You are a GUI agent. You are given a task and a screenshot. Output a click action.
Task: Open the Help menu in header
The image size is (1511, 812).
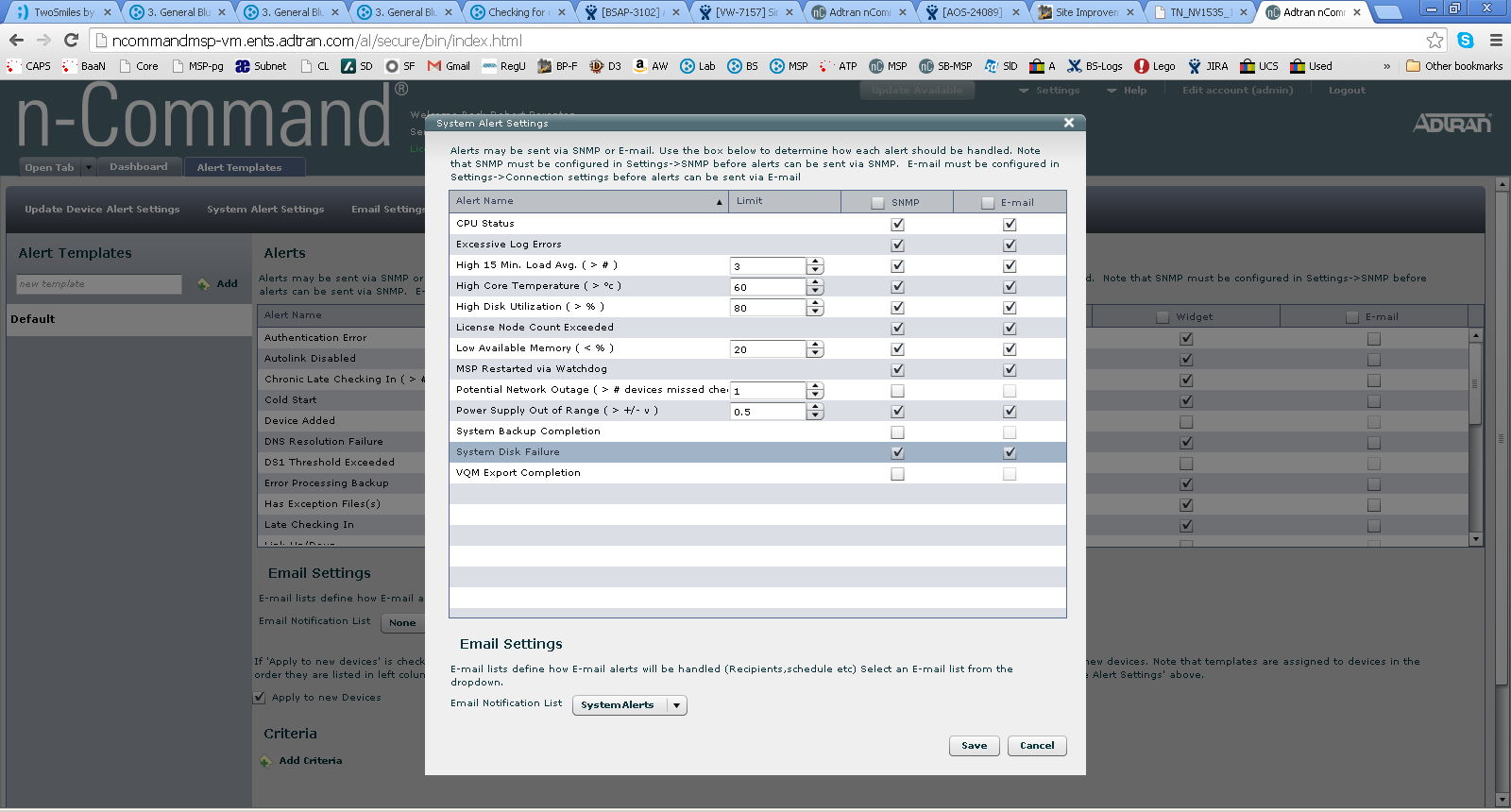tap(1127, 91)
